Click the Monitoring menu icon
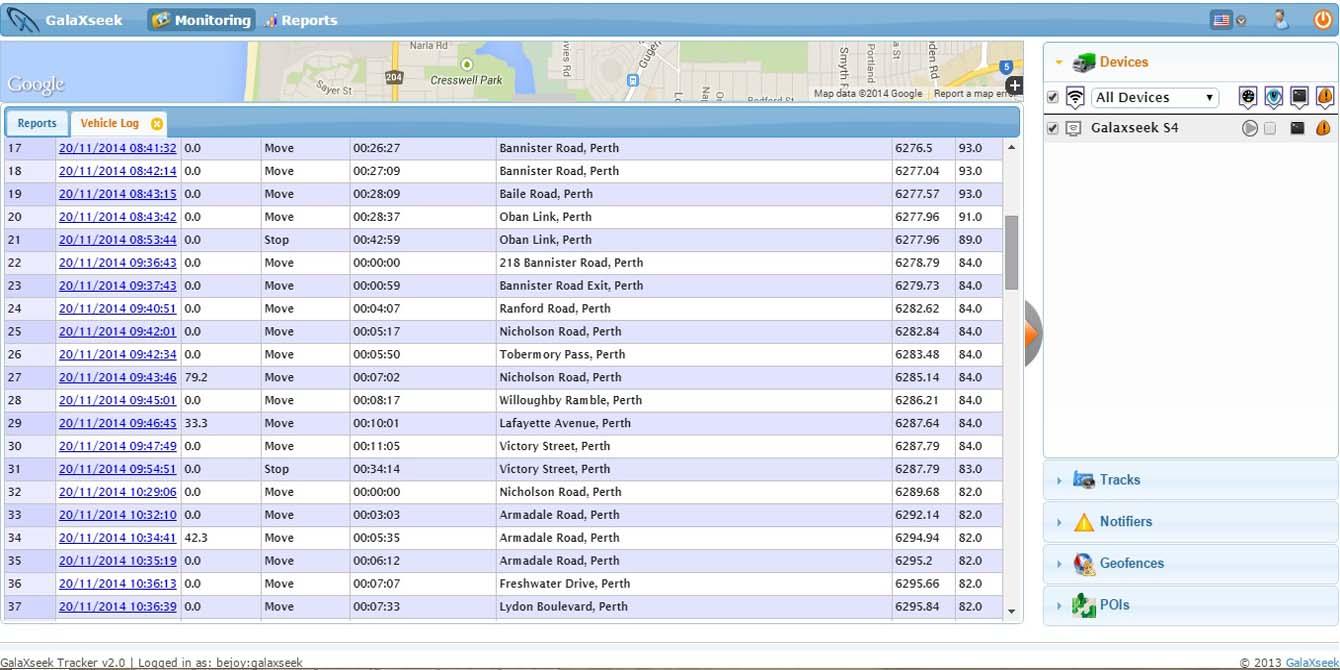The height and width of the screenshot is (670, 1340). tap(161, 20)
